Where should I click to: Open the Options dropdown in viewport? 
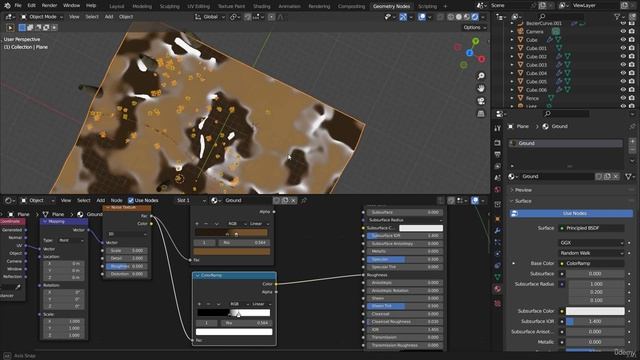pyautogui.click(x=475, y=27)
